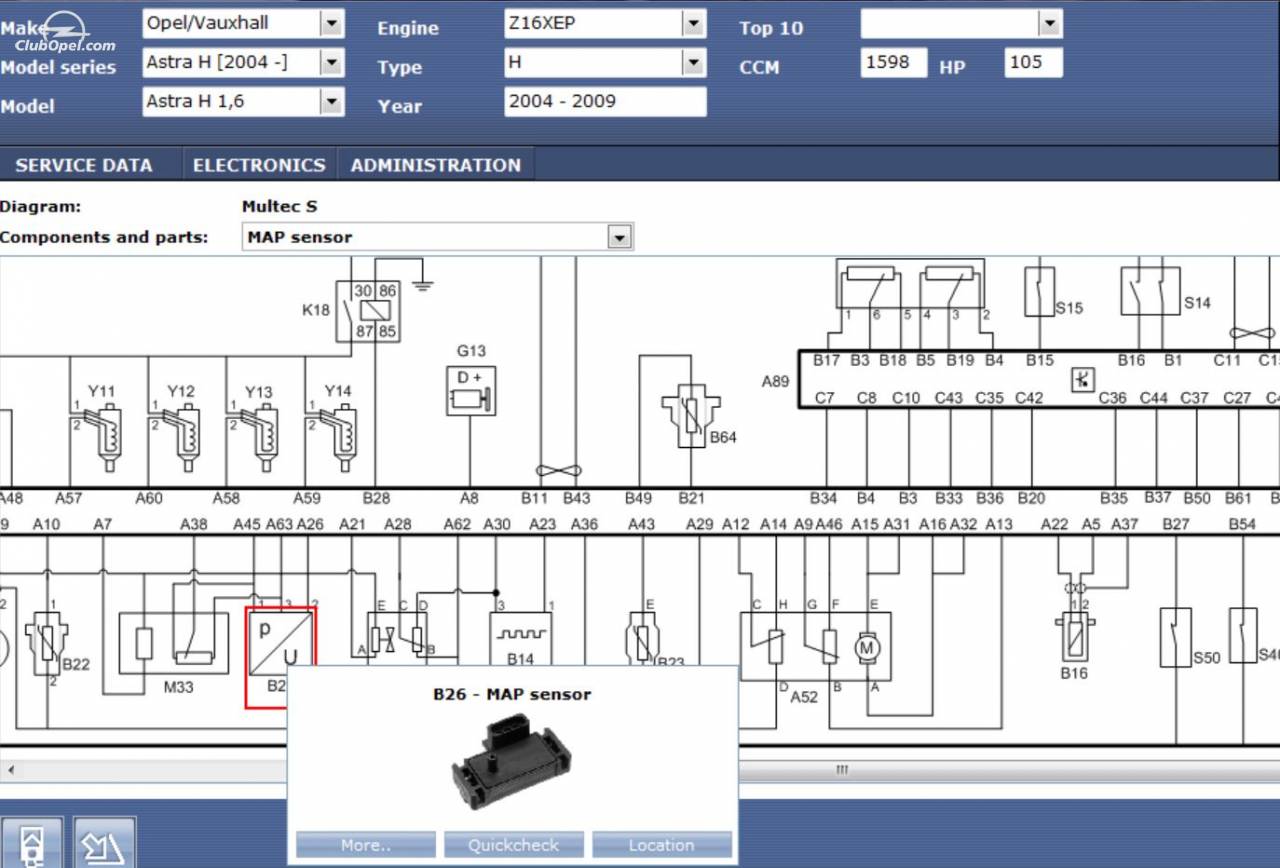Switch to the ELECTRONICS tab

(x=259, y=165)
